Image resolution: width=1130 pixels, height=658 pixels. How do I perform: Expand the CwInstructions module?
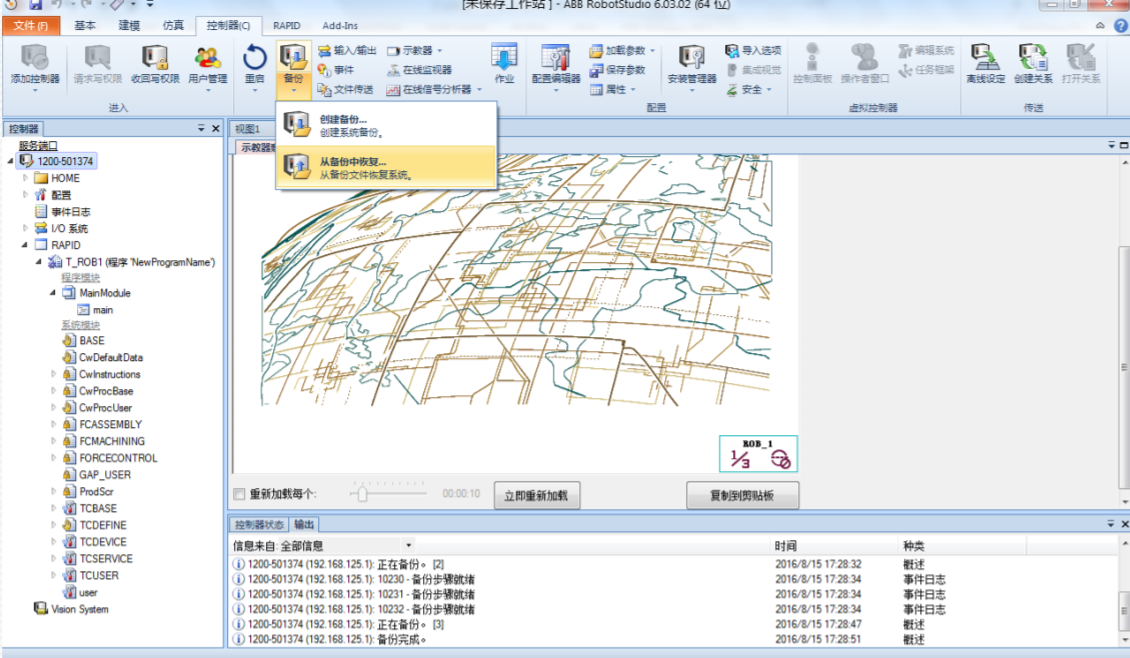[53, 374]
